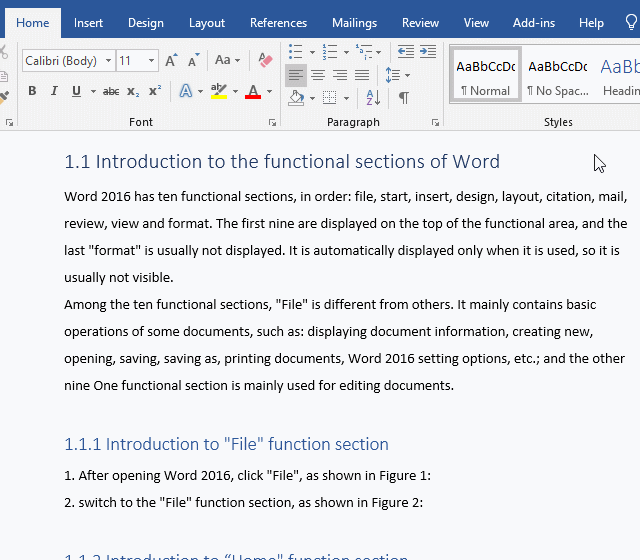Expand numbering library dropdown arrow

[346, 52]
